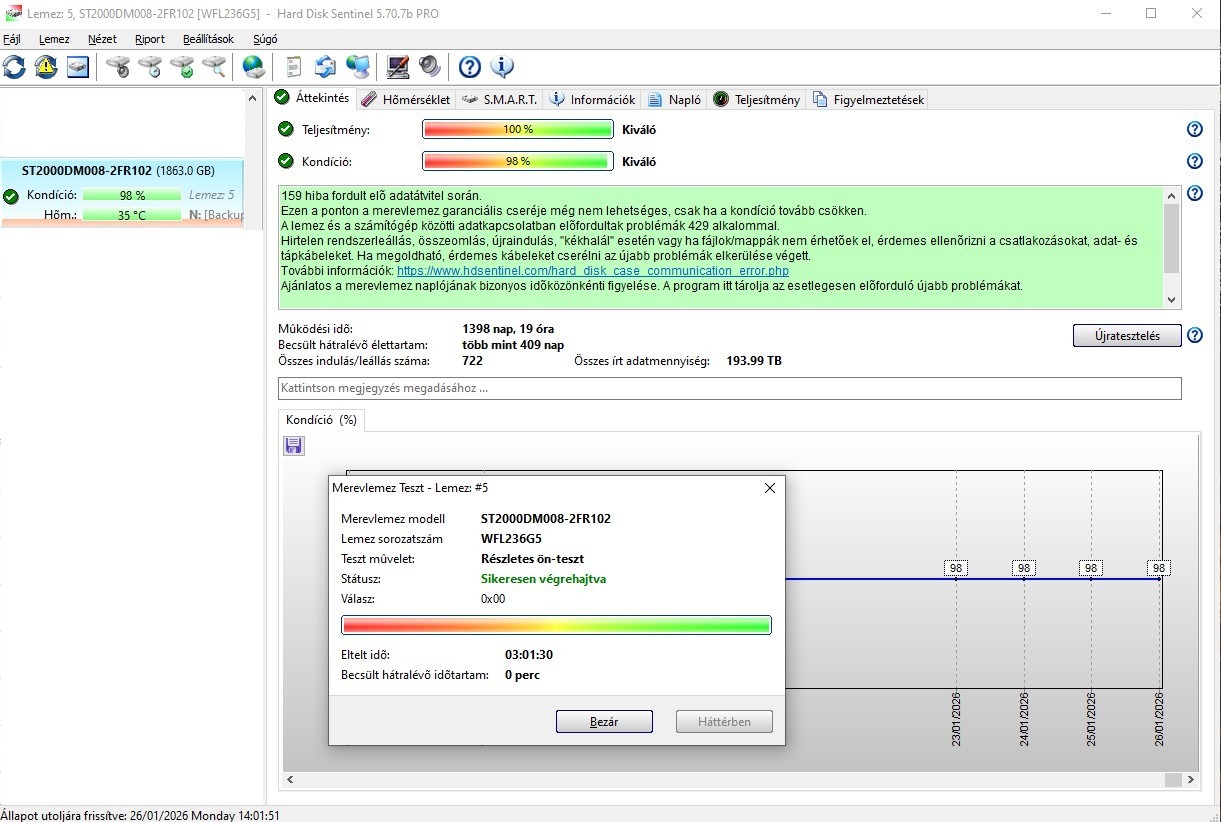Select the Kondíció (%) graph tab

click(321, 420)
